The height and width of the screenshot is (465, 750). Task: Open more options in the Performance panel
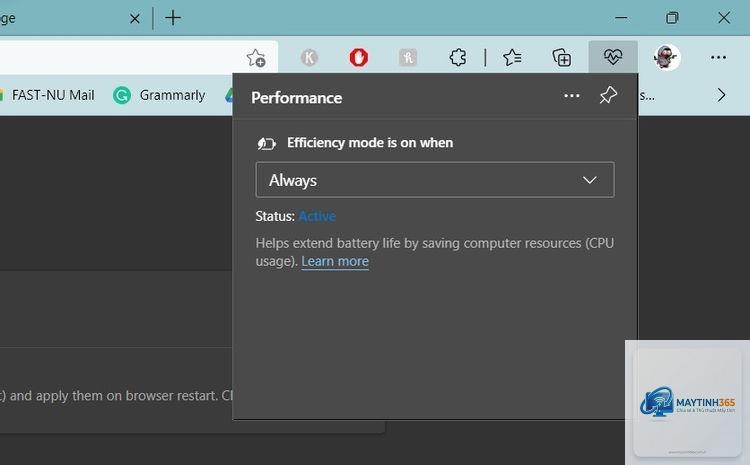coord(572,96)
